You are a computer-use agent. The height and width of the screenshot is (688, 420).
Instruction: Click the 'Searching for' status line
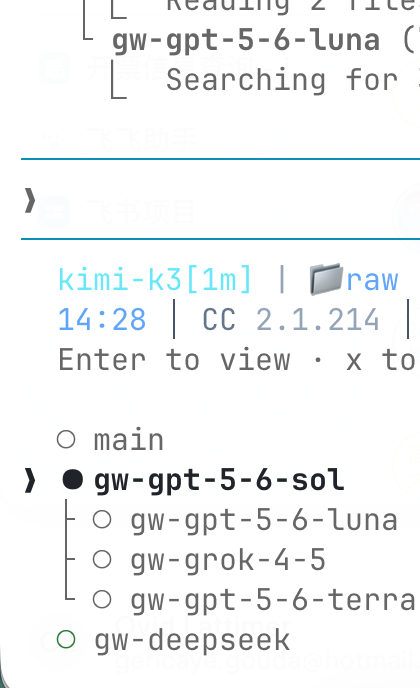[x=282, y=80]
